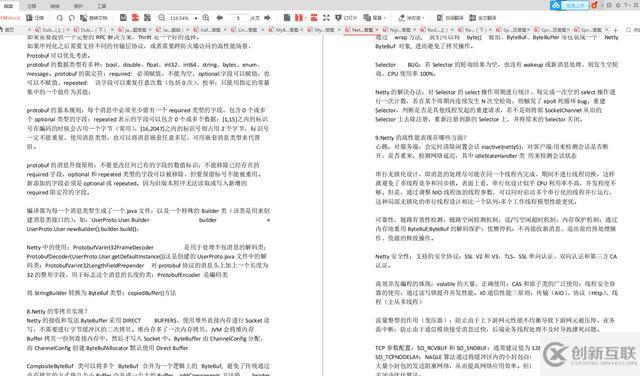The image size is (640, 376).
Task: Open the 注释 annotate tool in toolbar
Action: (35, 18)
